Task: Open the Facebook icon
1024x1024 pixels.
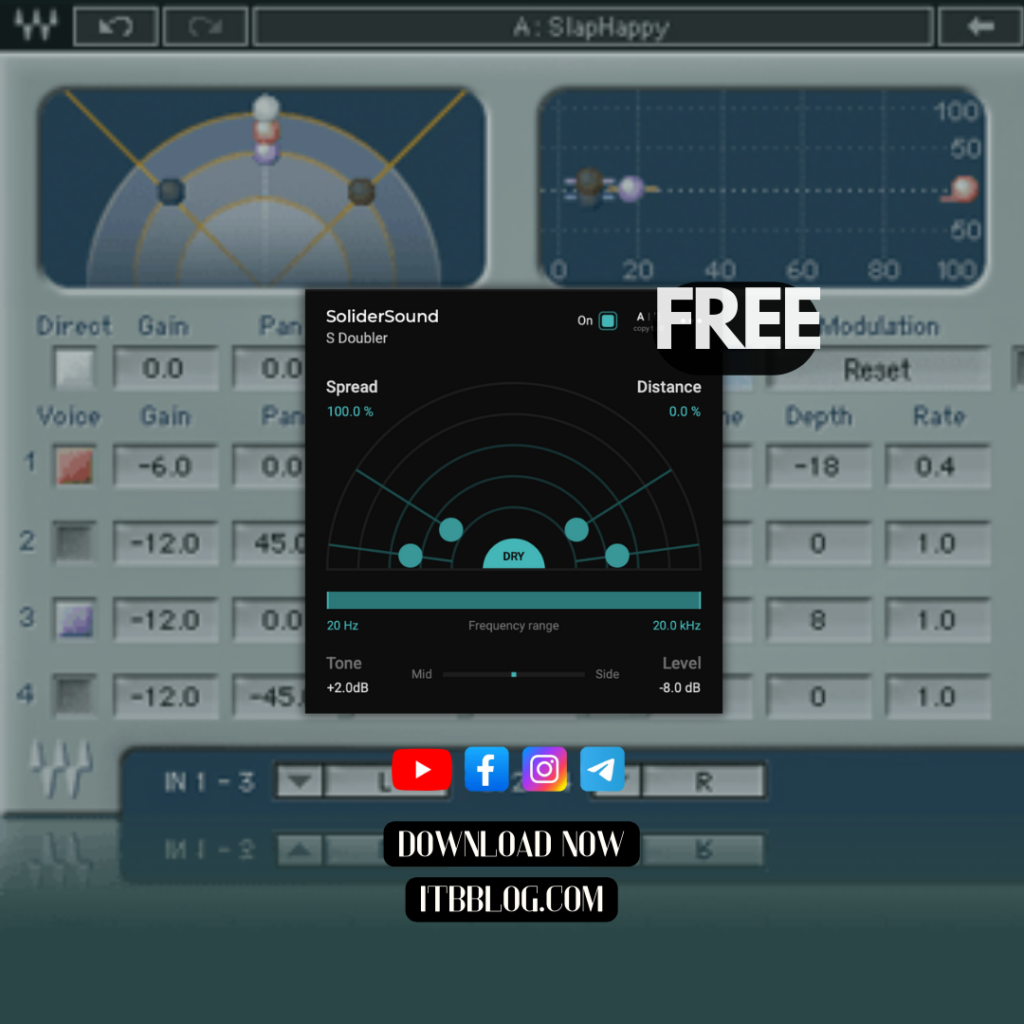Action: (486, 769)
